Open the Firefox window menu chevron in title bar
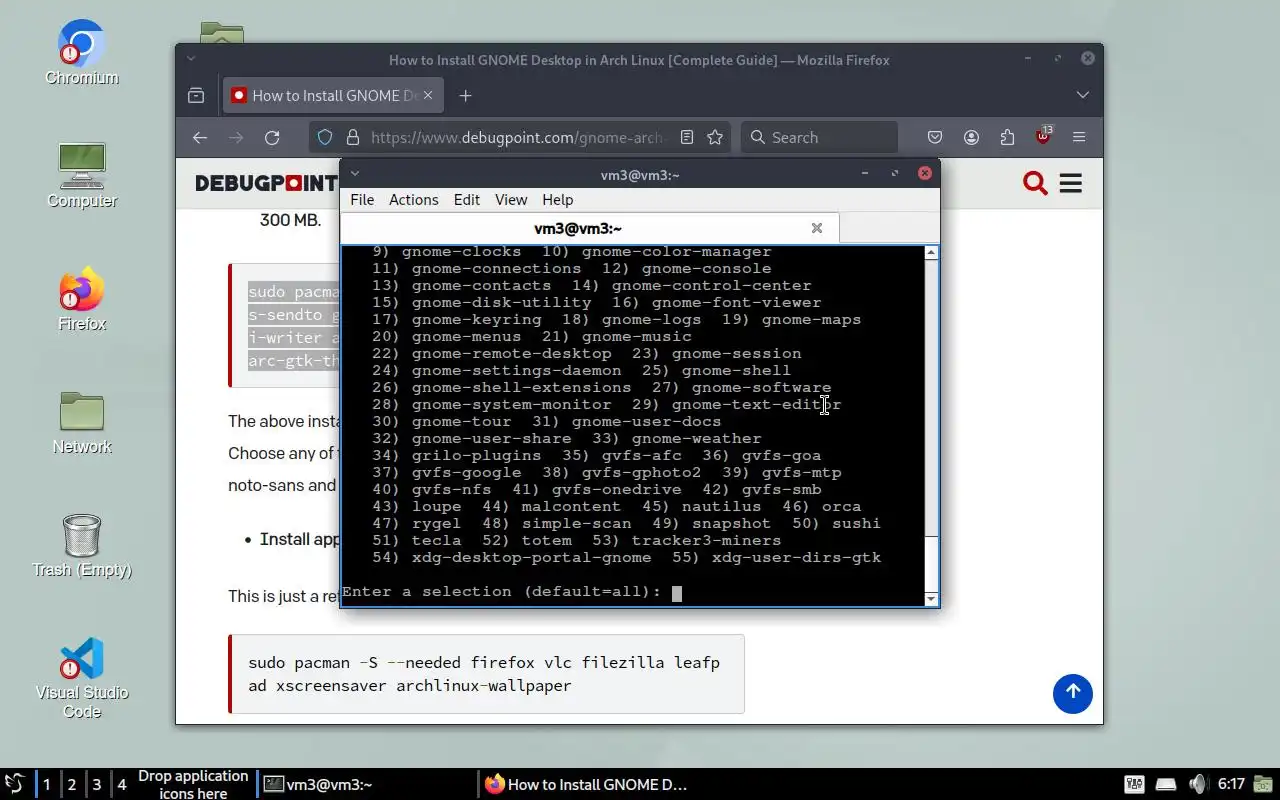Screen dimensions: 1280x800 point(191,60)
